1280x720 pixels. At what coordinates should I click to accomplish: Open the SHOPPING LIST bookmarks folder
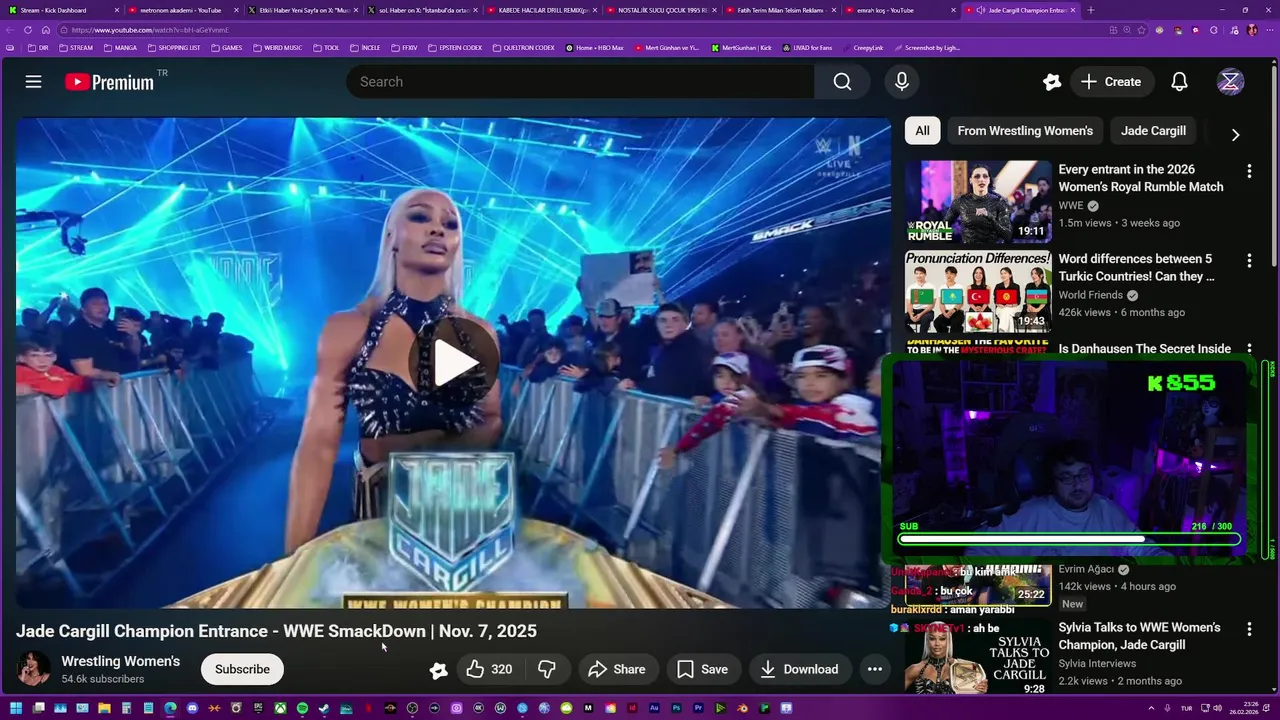tap(174, 47)
